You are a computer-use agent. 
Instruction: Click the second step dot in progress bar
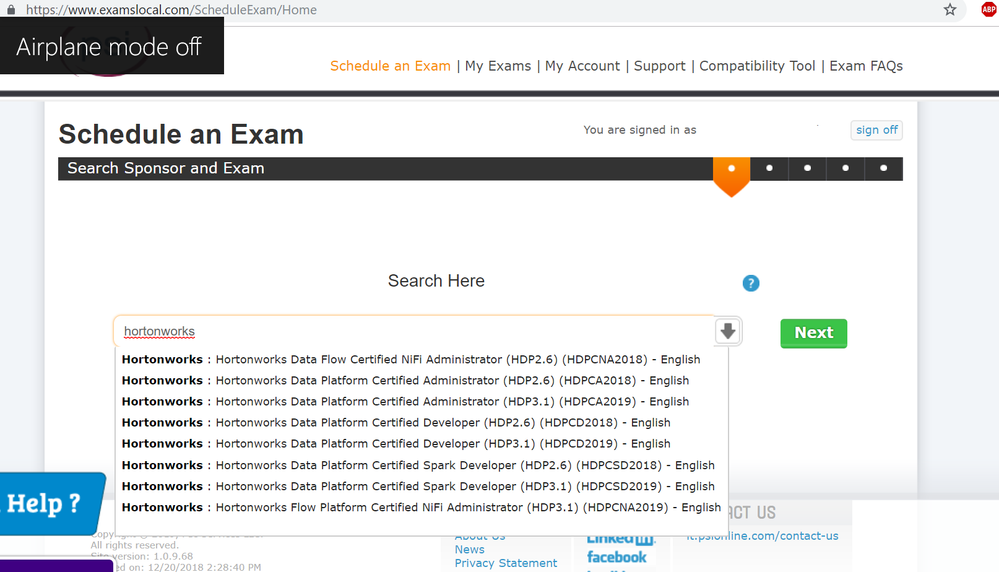(x=769, y=169)
